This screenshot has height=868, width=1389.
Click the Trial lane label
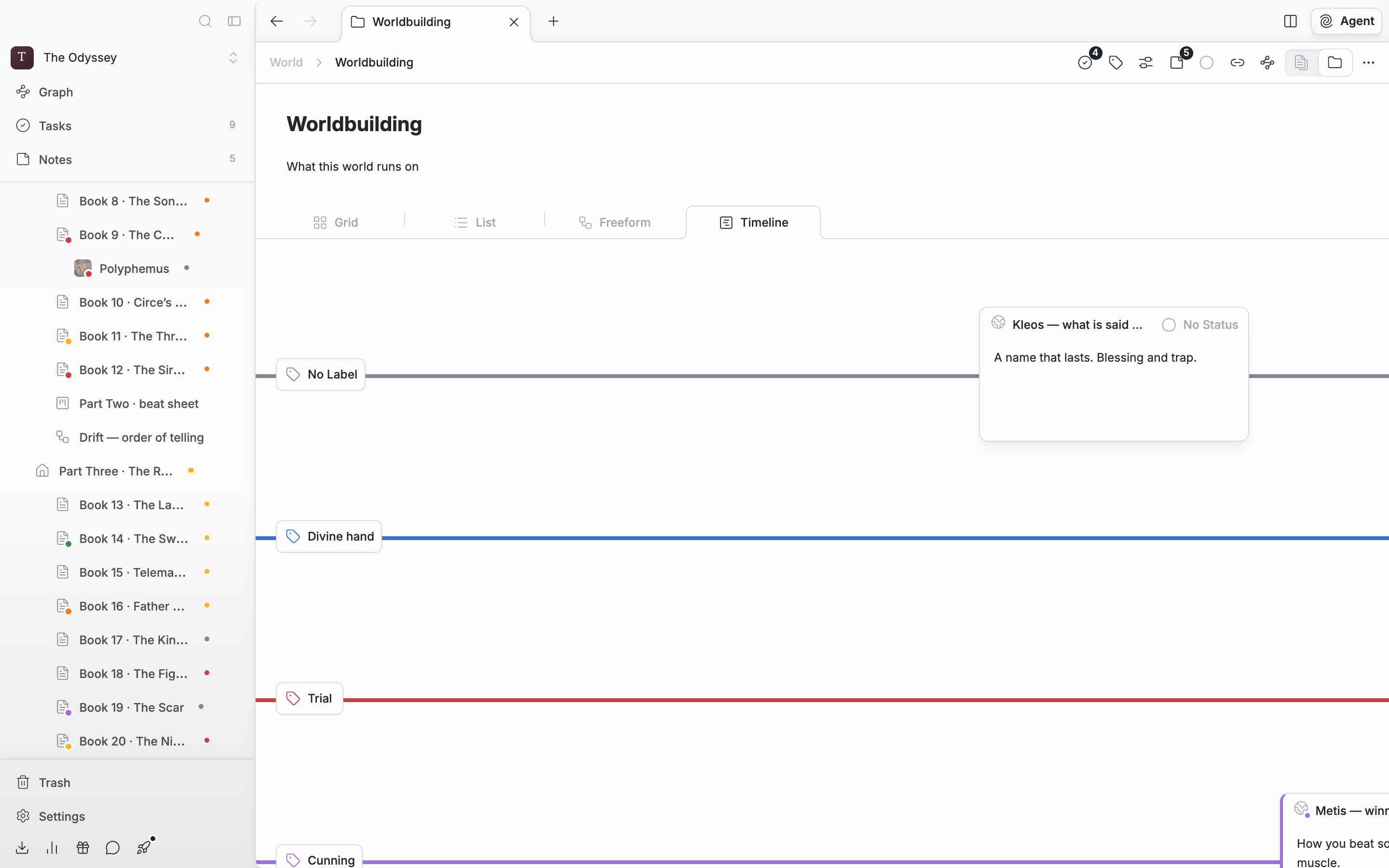309,698
